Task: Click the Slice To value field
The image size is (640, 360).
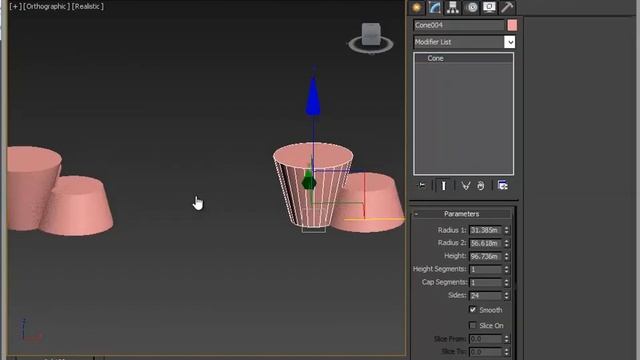Action: coord(485,352)
